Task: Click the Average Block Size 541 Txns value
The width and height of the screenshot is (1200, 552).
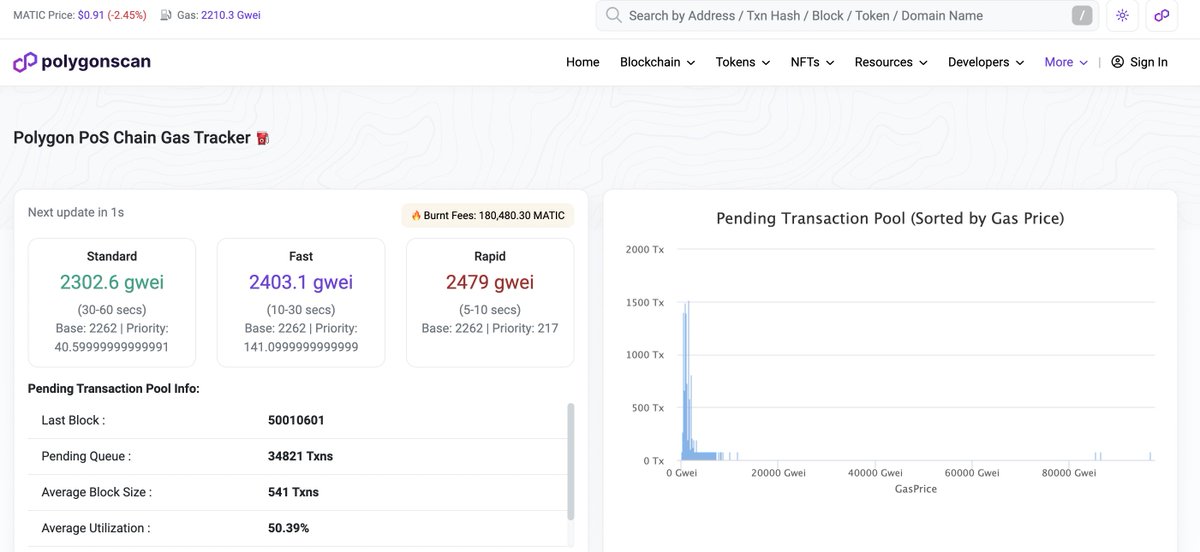Action: 293,492
